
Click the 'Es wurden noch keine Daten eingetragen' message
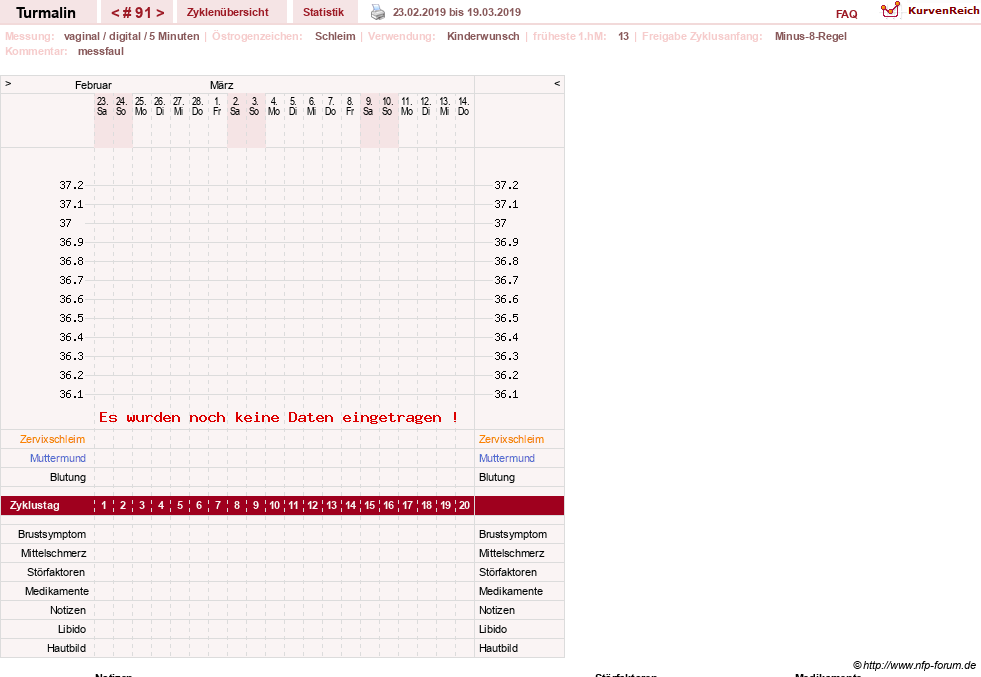coord(278,417)
